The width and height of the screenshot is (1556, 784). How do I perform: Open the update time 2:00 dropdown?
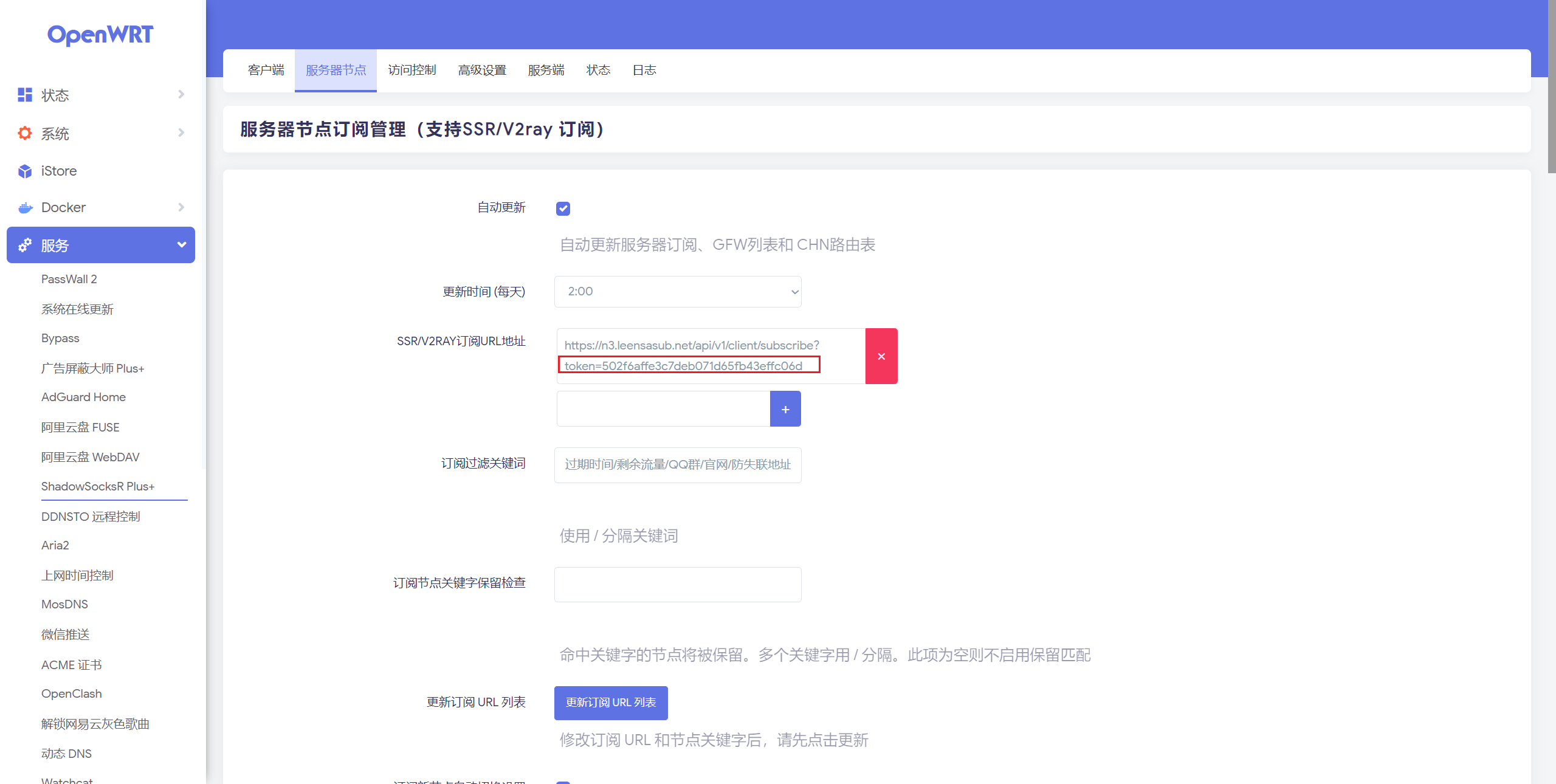click(x=677, y=292)
